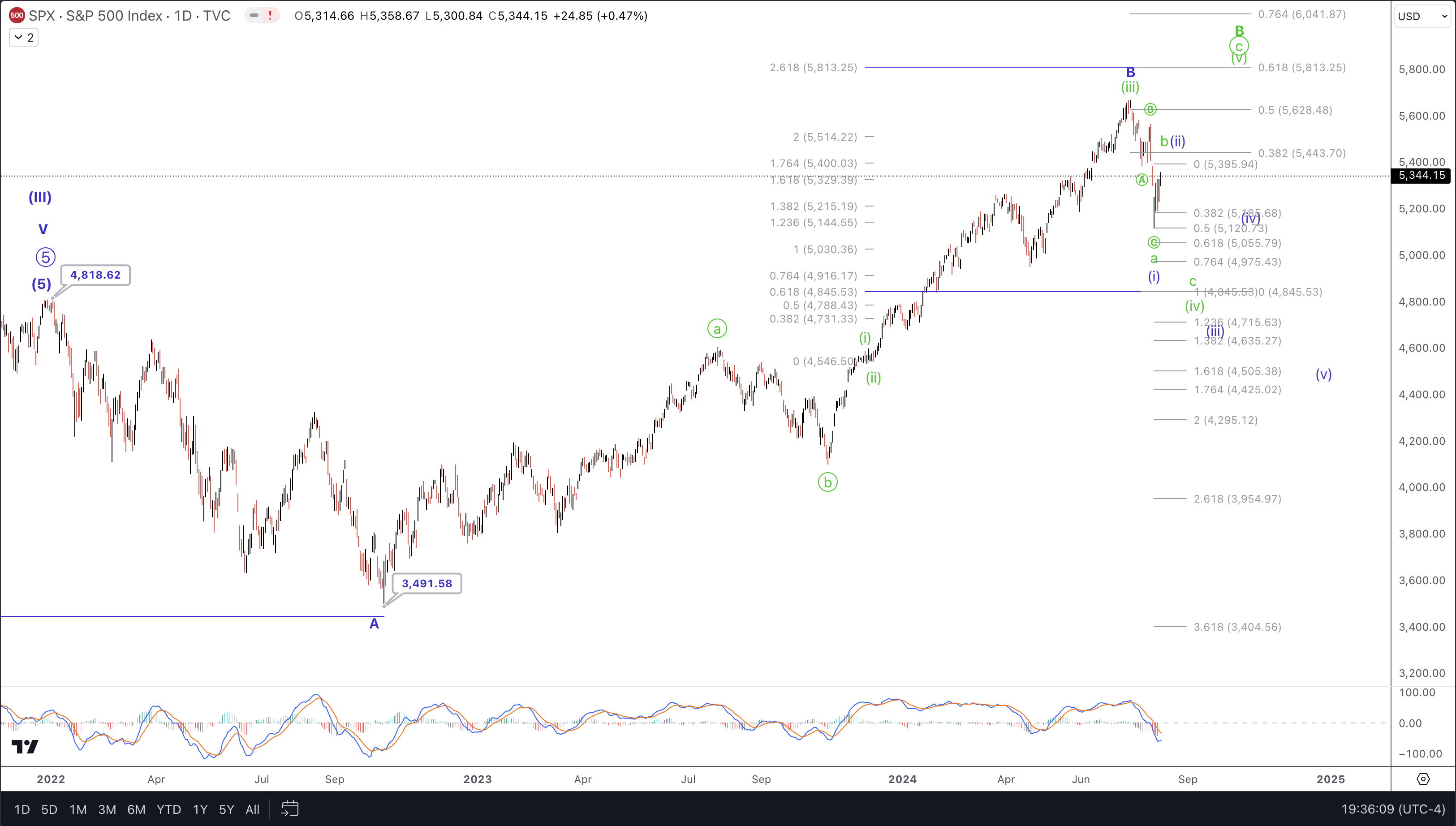The height and width of the screenshot is (826, 1456).
Task: Click the SPX 500 symbol logo icon
Action: 17,16
